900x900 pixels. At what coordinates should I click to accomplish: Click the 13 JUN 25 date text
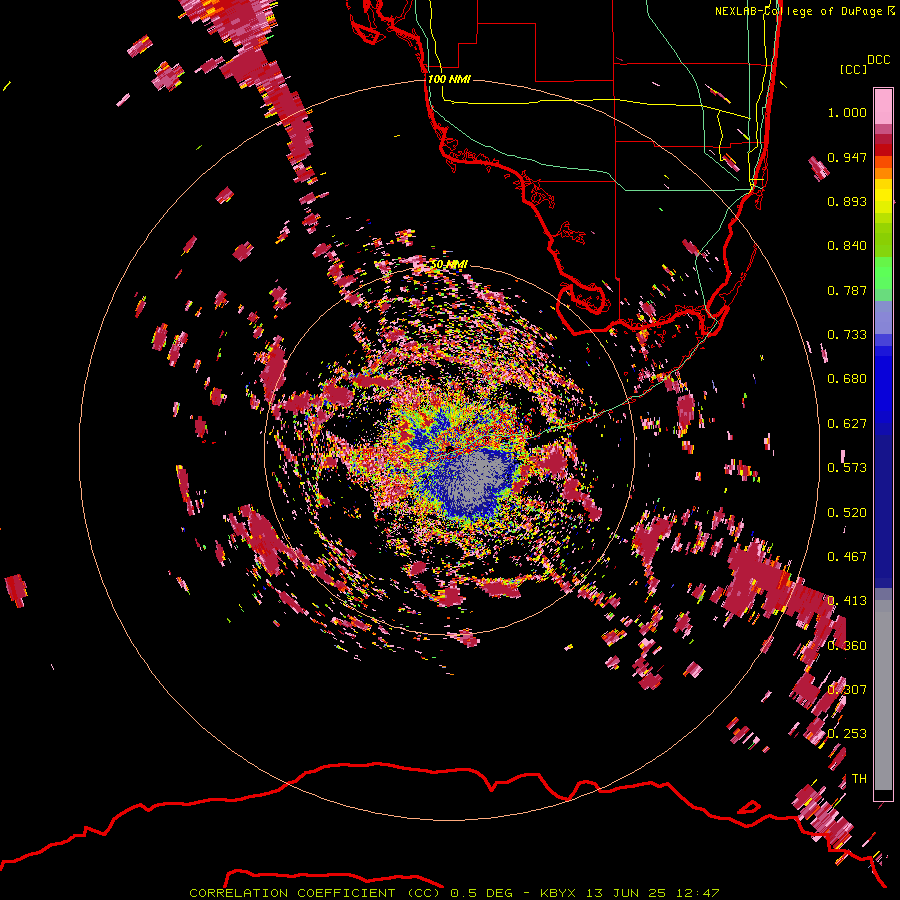pos(626,893)
